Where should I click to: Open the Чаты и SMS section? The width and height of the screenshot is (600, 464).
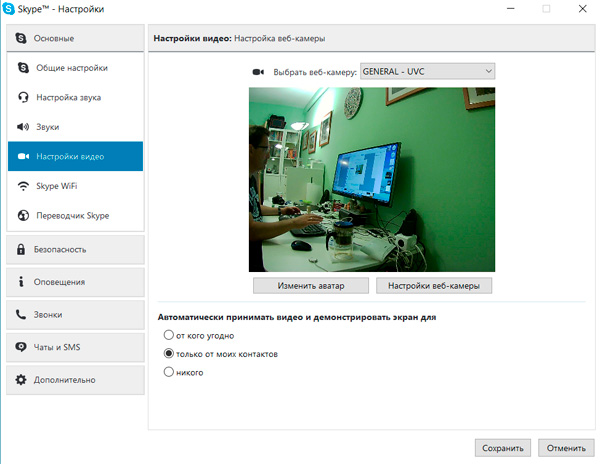(x=75, y=347)
